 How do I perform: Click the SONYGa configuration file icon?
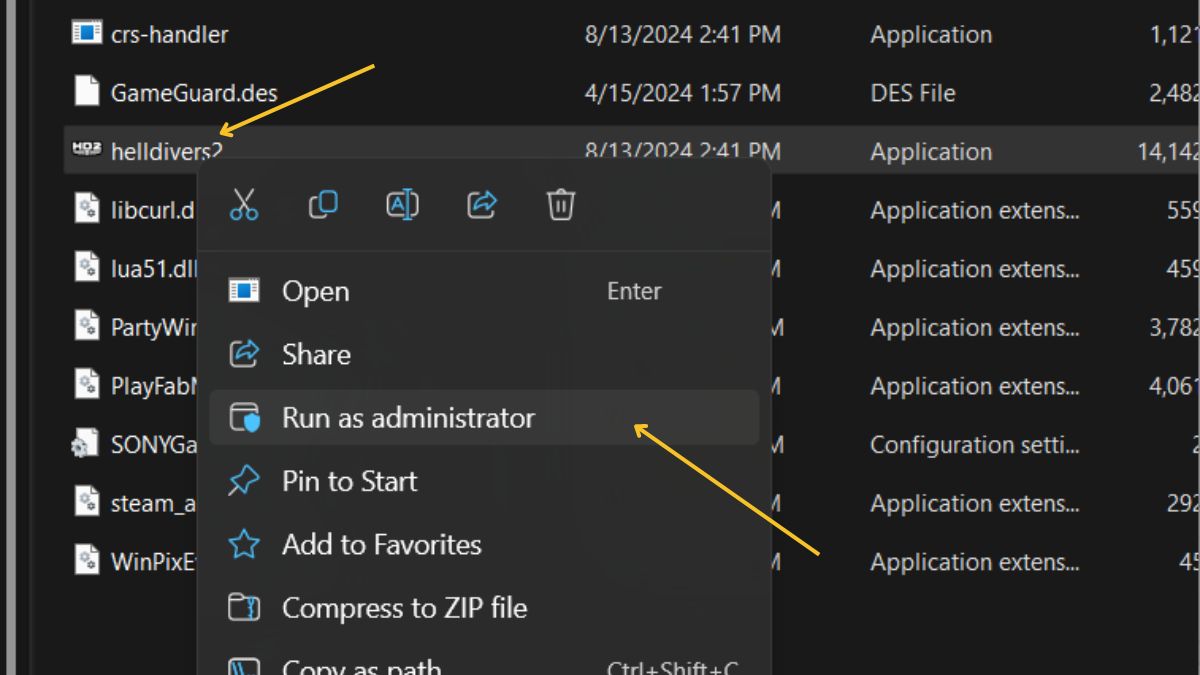coord(85,444)
